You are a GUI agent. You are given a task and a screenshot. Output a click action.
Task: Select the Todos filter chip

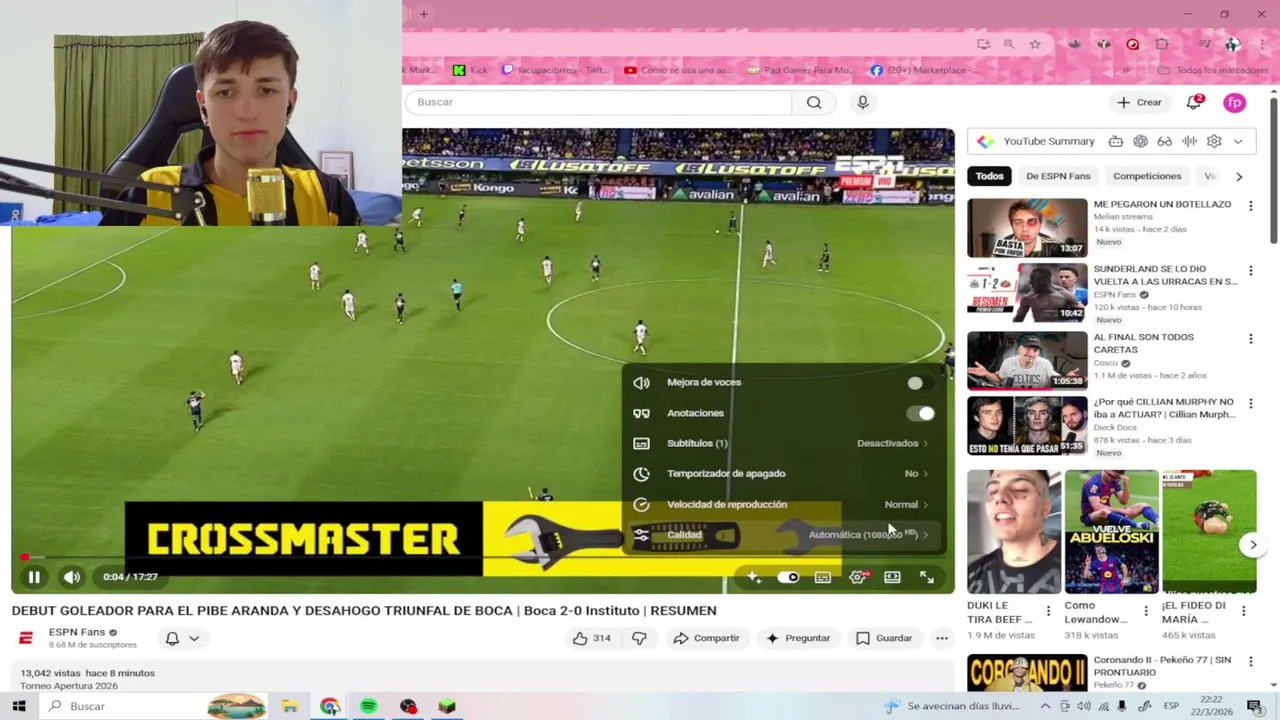pos(989,176)
